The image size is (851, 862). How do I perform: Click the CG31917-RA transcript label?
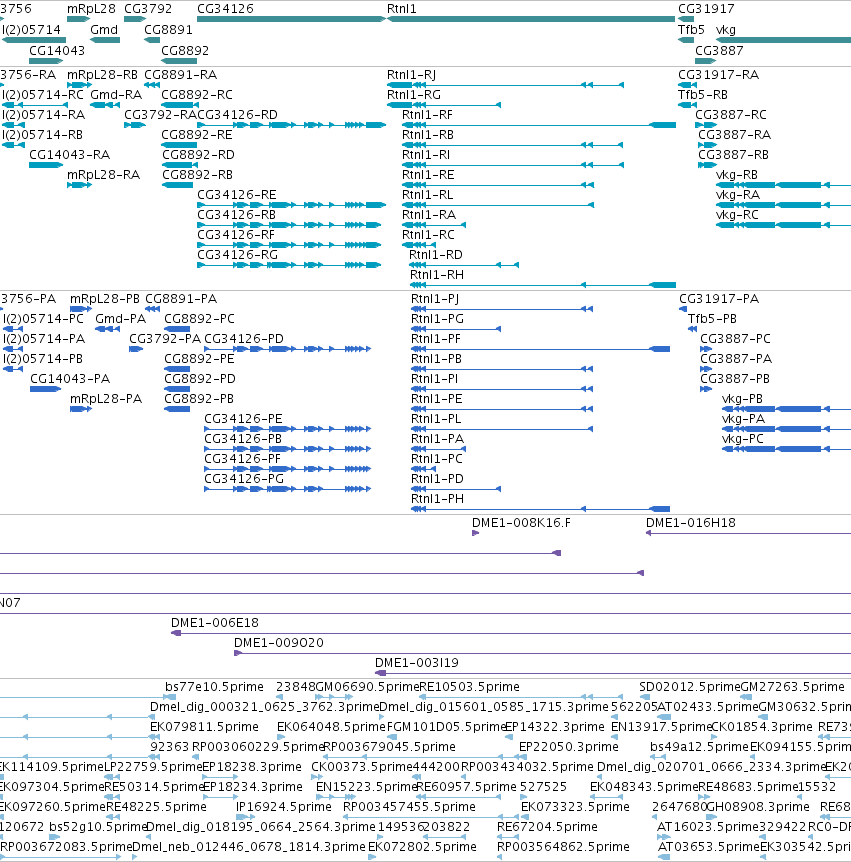tap(718, 75)
